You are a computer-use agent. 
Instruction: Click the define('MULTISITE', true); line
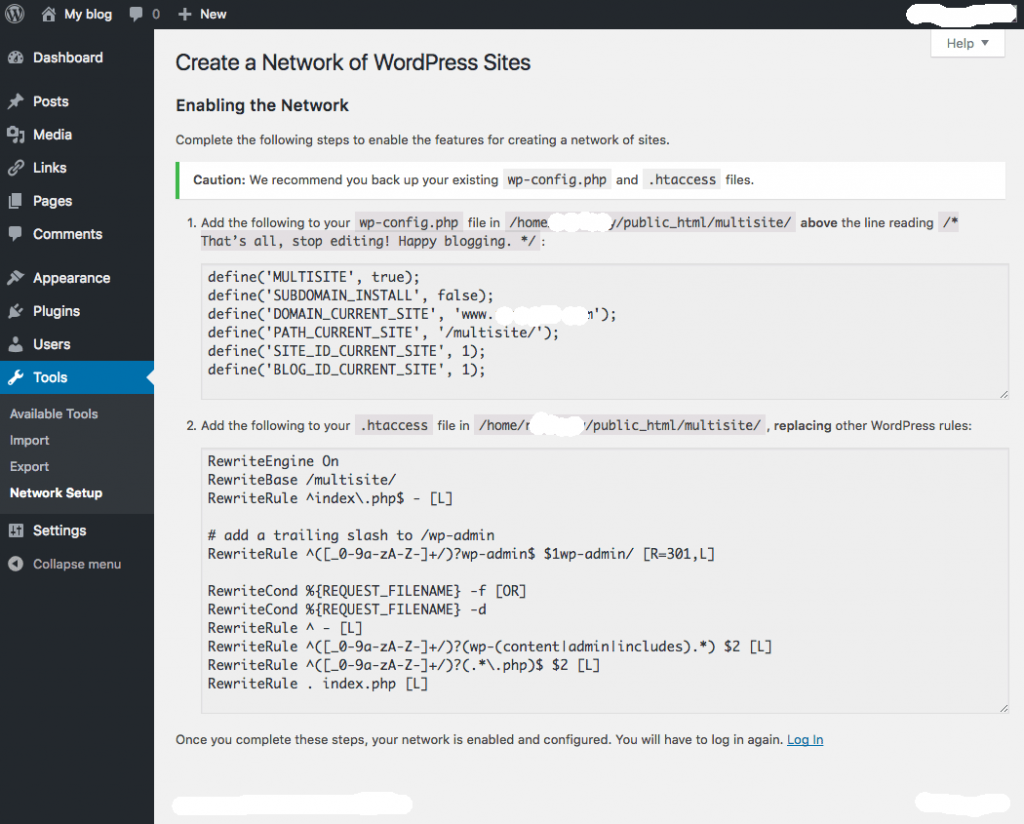click(x=313, y=277)
